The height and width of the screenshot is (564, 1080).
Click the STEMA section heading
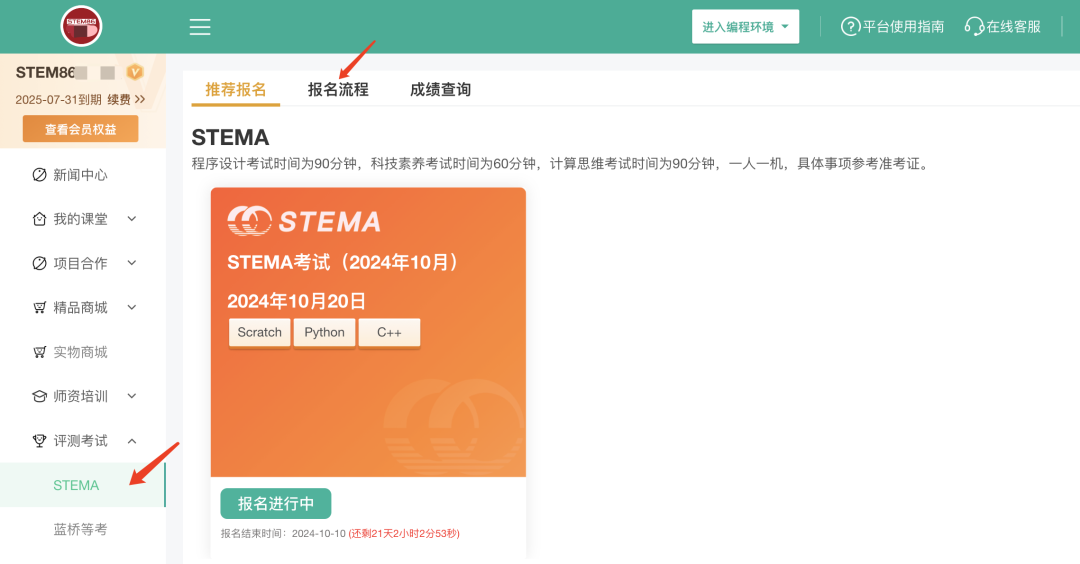point(230,138)
